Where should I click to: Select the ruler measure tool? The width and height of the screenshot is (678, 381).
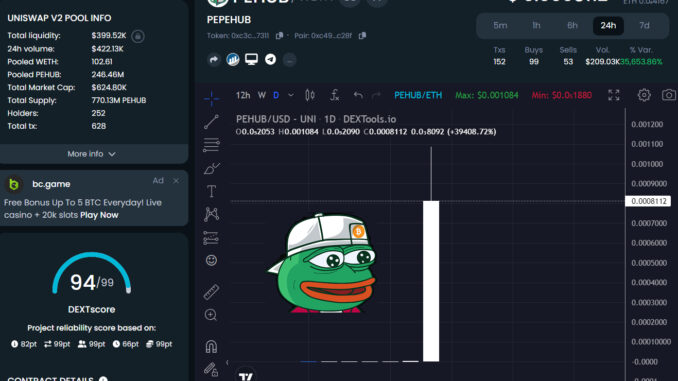click(x=211, y=292)
